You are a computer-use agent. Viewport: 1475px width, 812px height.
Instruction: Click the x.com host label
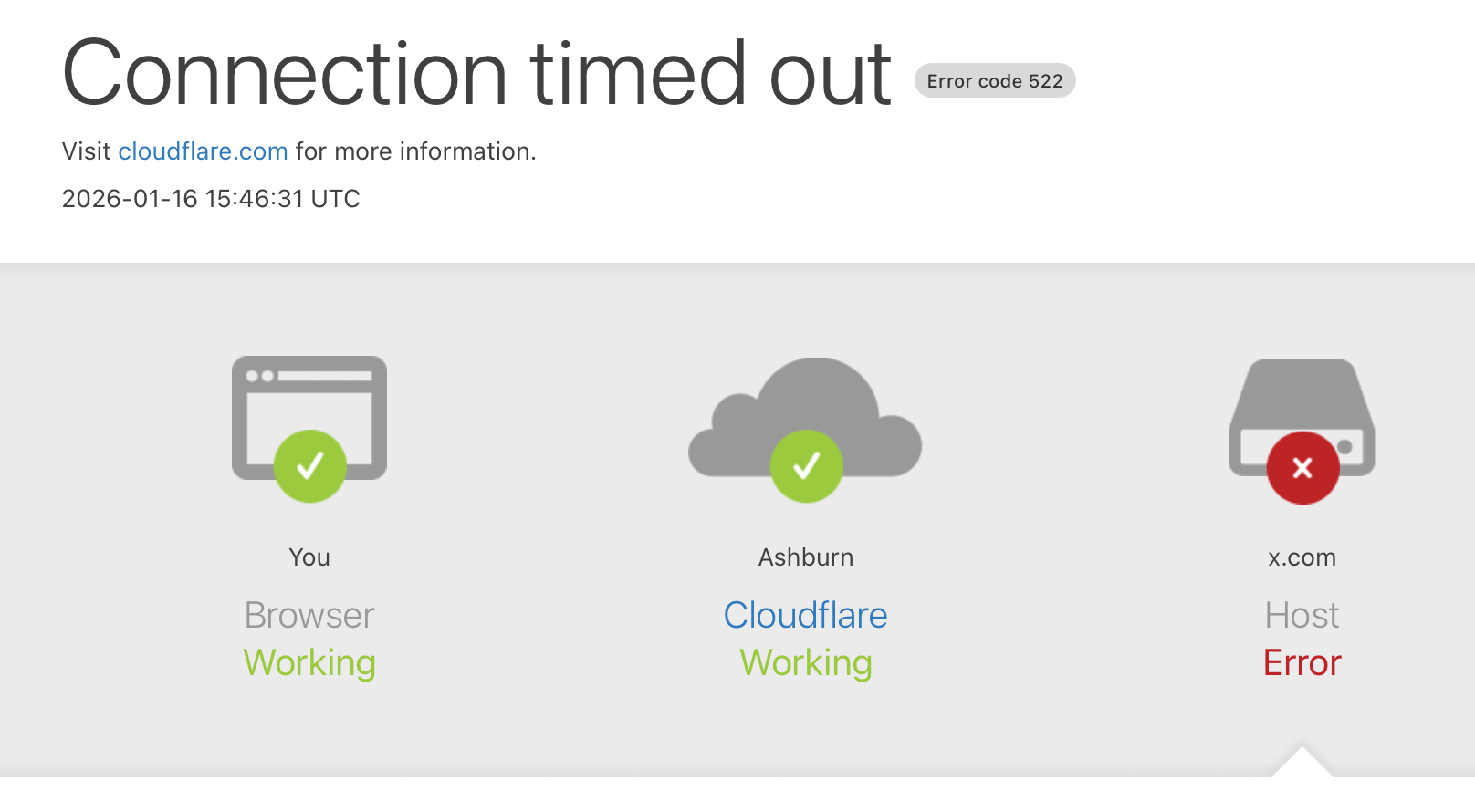click(1302, 557)
